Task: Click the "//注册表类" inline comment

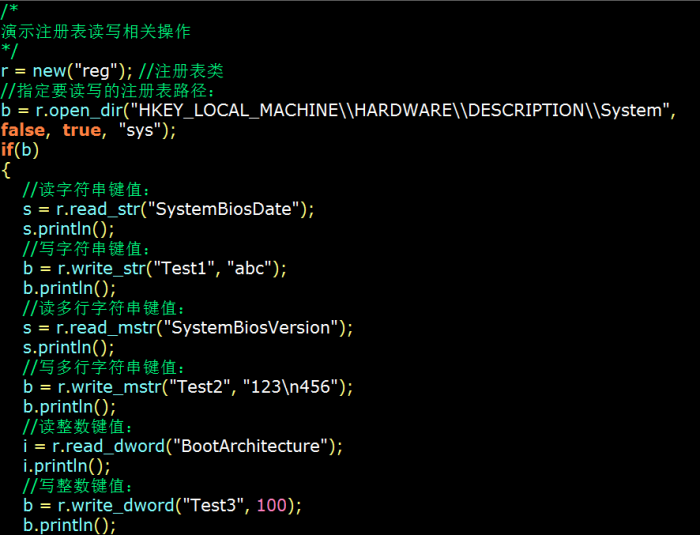Action: [181, 71]
